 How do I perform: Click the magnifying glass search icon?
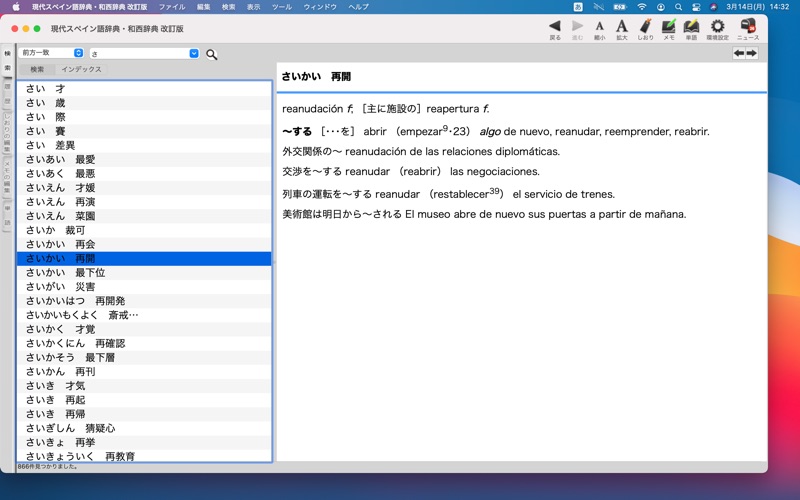pos(212,54)
